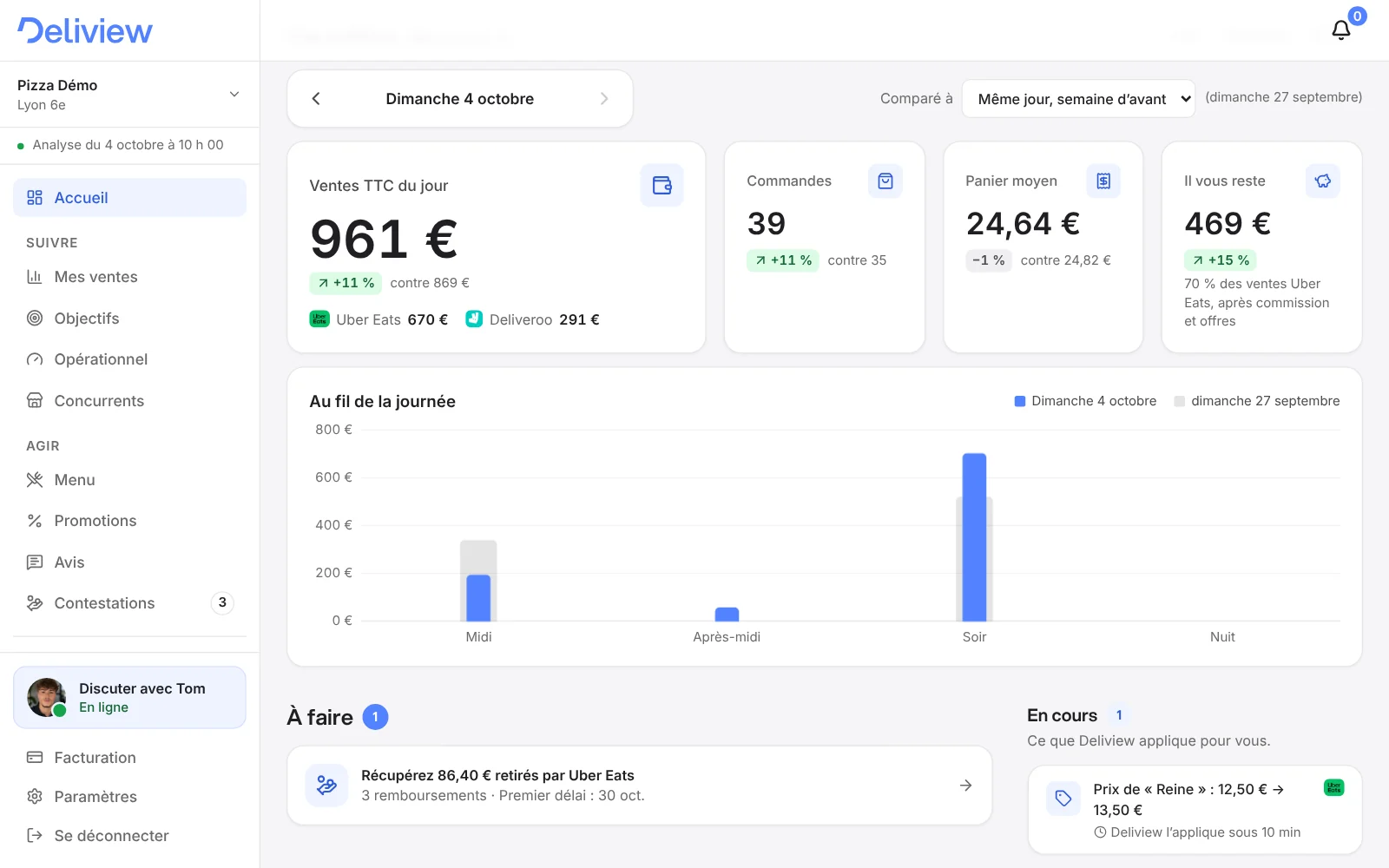
Task: Open the notifications bell
Action: 1341,30
